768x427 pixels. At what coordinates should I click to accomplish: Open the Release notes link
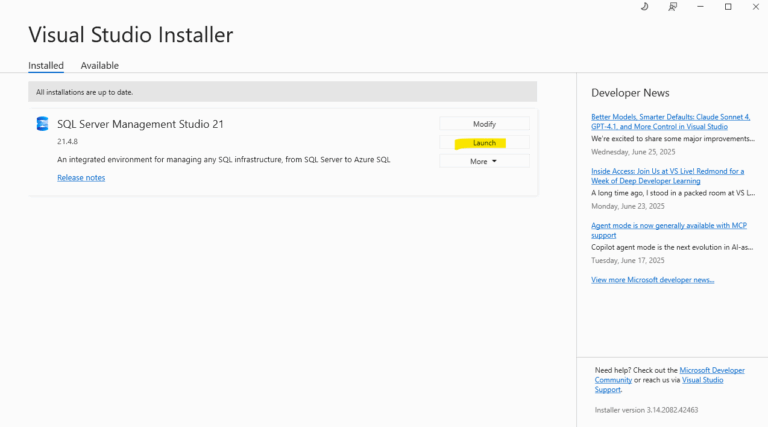[x=81, y=178]
